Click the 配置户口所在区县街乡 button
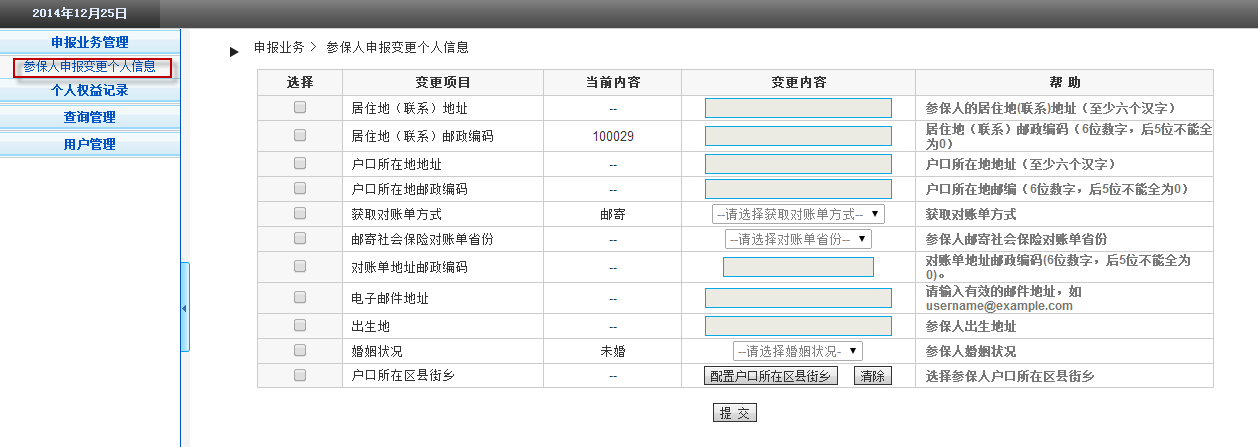The width and height of the screenshot is (1258, 447). point(770,376)
